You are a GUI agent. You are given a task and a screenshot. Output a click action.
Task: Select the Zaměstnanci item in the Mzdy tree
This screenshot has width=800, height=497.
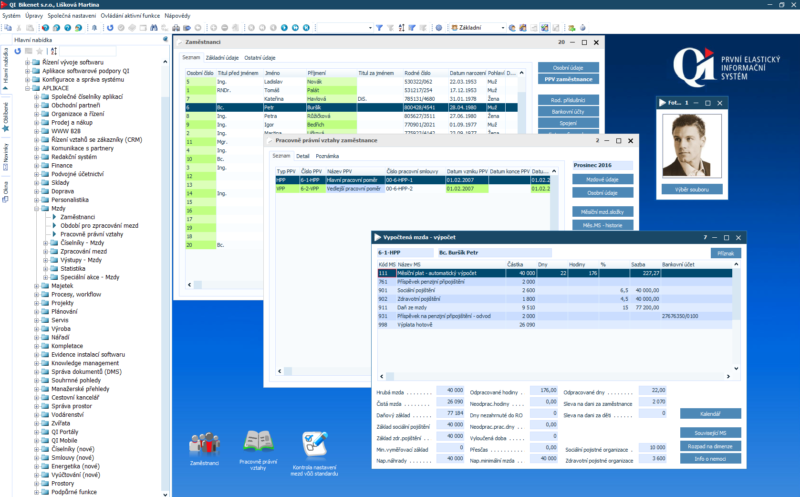[78, 216]
